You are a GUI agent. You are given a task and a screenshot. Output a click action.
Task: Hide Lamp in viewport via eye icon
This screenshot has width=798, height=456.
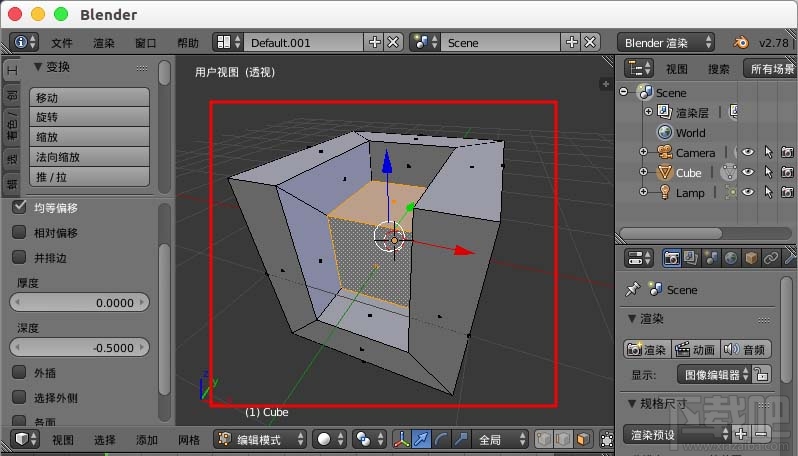748,192
